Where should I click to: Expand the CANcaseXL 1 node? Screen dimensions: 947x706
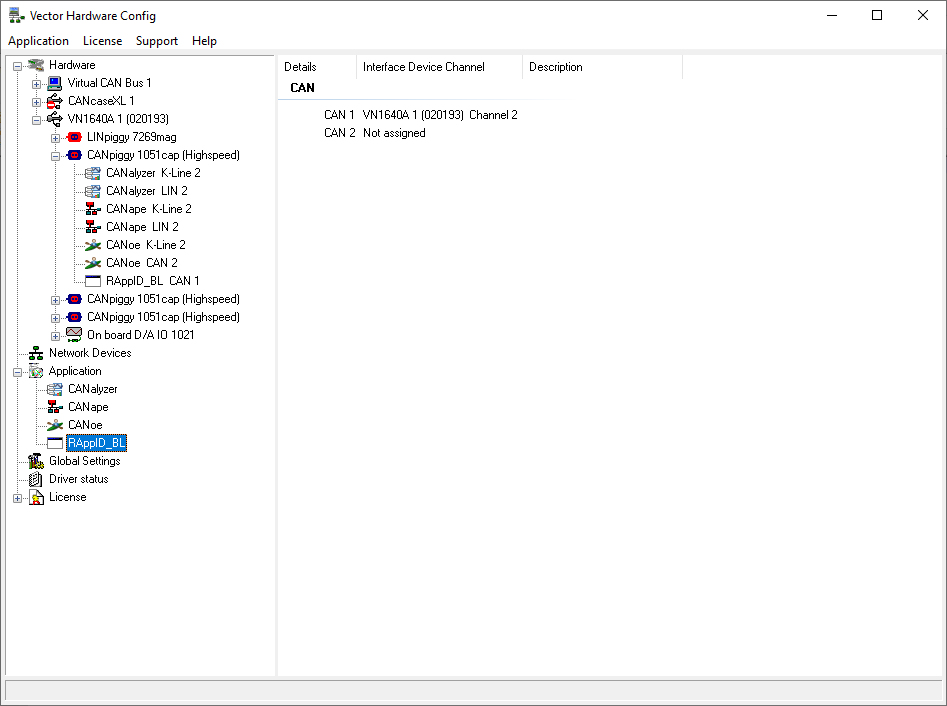pos(36,100)
